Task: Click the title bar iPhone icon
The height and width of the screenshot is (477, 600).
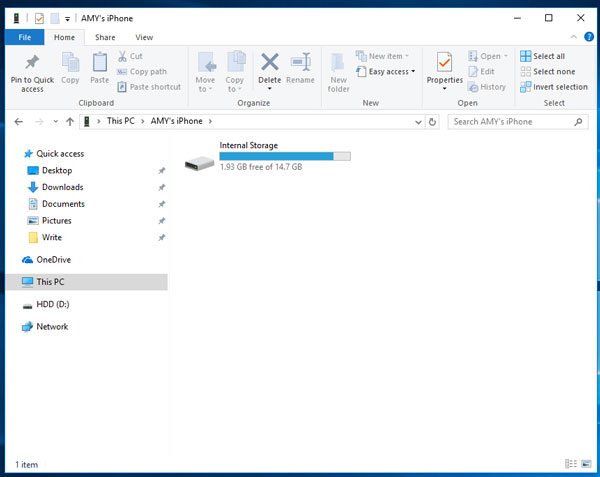Action: (x=16, y=18)
